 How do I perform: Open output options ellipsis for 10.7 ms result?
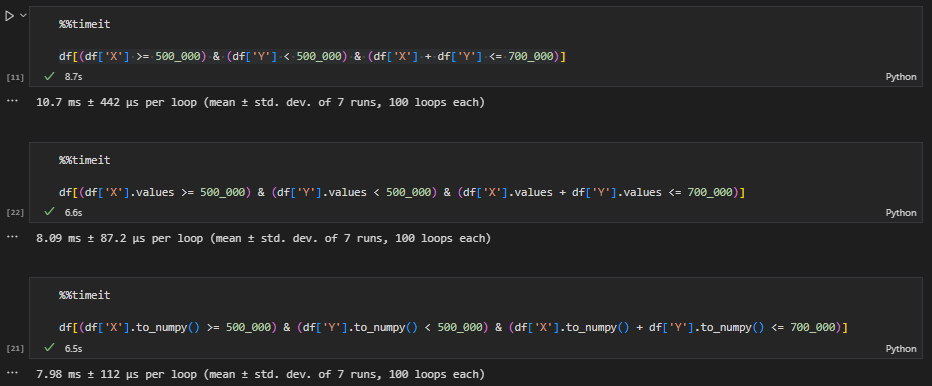tap(12, 102)
